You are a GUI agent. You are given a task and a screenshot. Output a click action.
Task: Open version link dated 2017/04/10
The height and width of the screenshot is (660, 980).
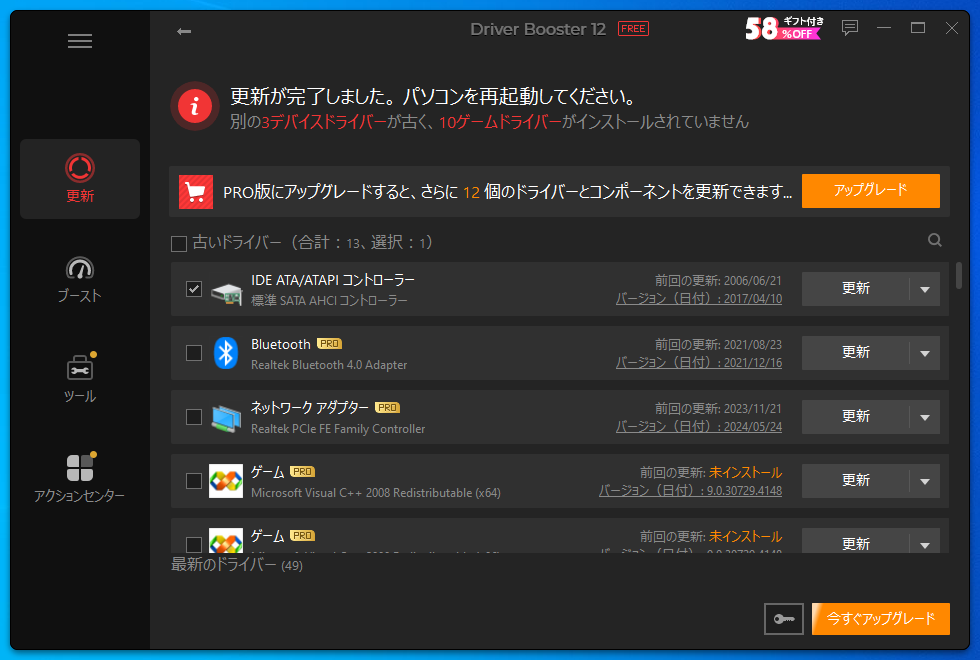coord(699,299)
